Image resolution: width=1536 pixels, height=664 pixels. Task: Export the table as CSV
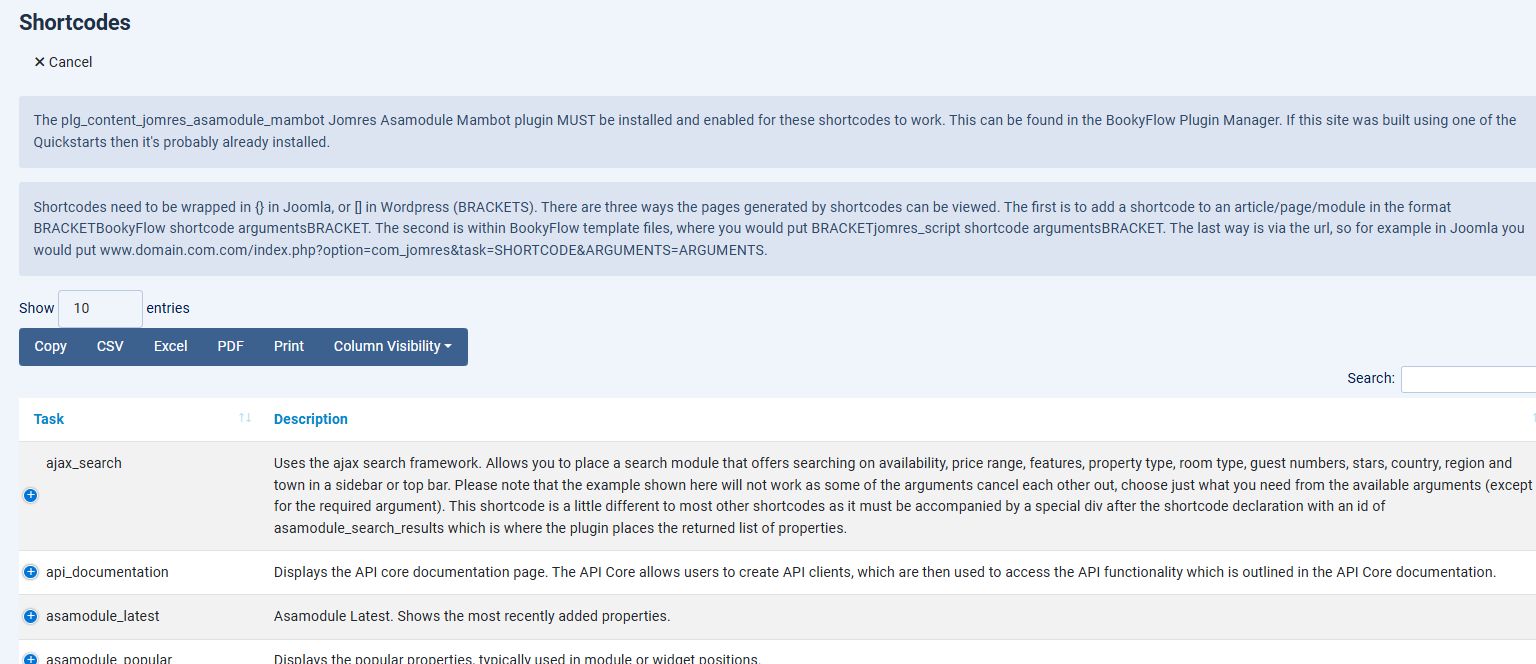coord(110,346)
